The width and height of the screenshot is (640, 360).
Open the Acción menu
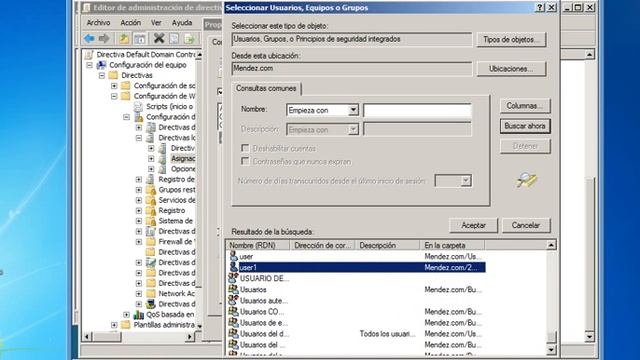(131, 23)
